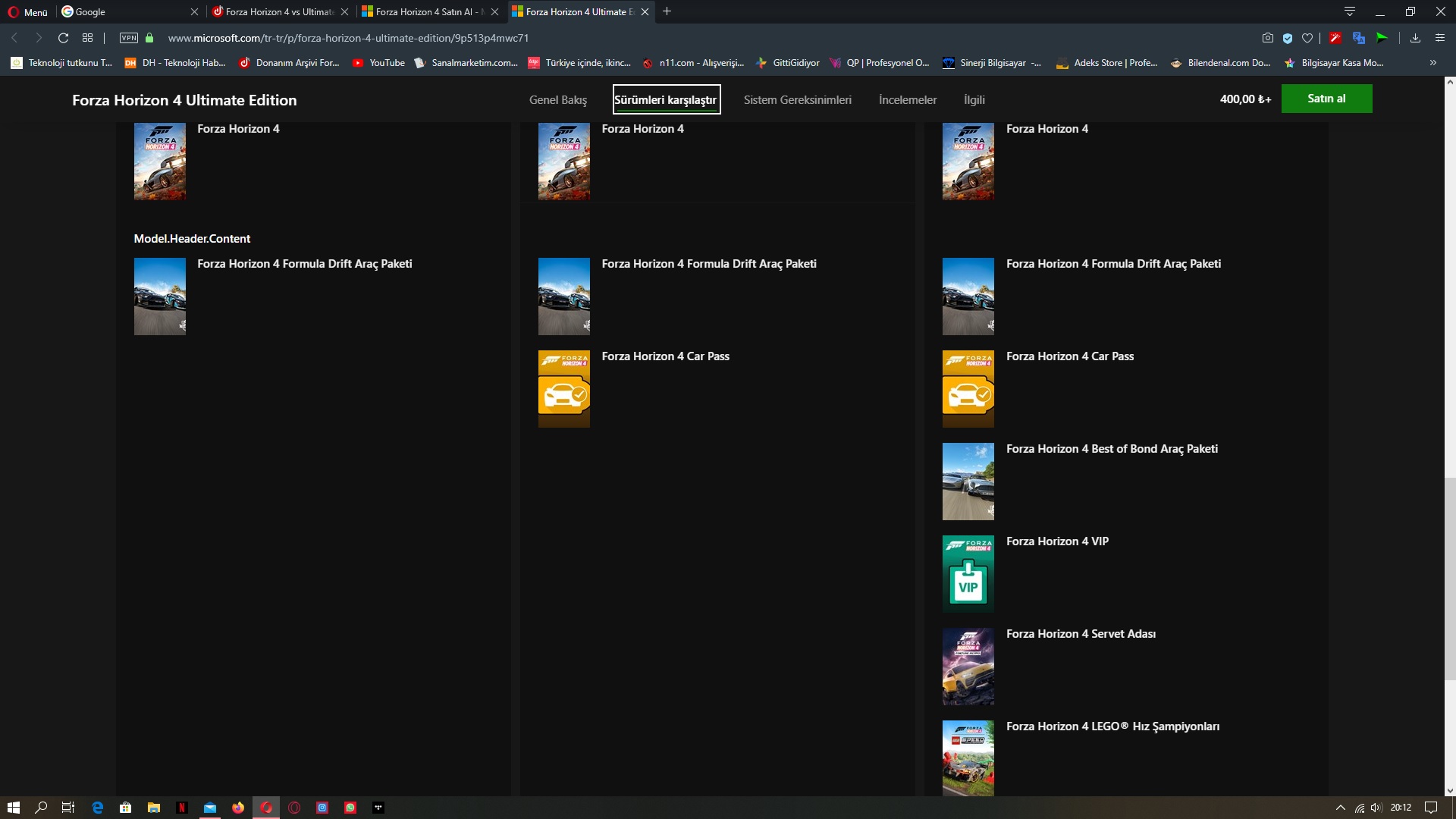Click the green padlock security icon

[x=149, y=38]
